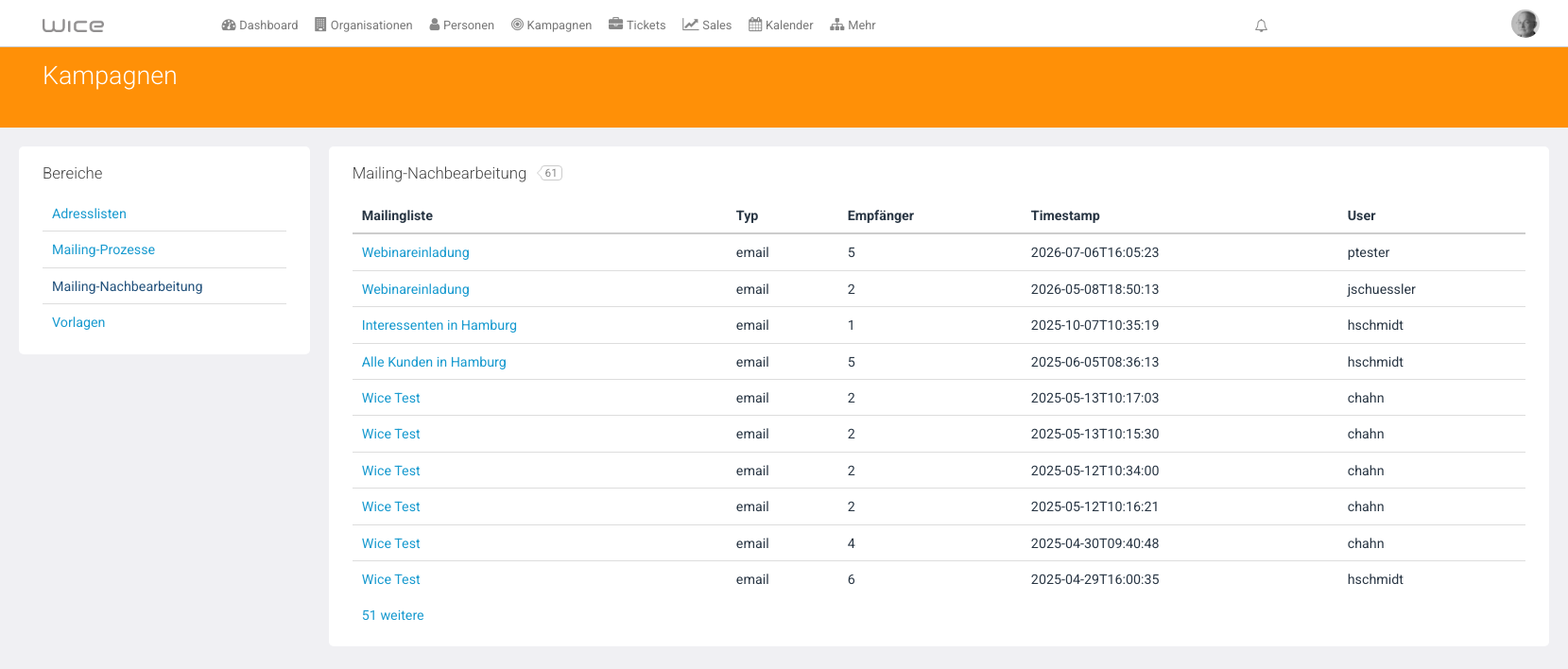Select Mailing-Nachbearbeitung in the sidebar
The image size is (1568, 669).
click(x=127, y=286)
